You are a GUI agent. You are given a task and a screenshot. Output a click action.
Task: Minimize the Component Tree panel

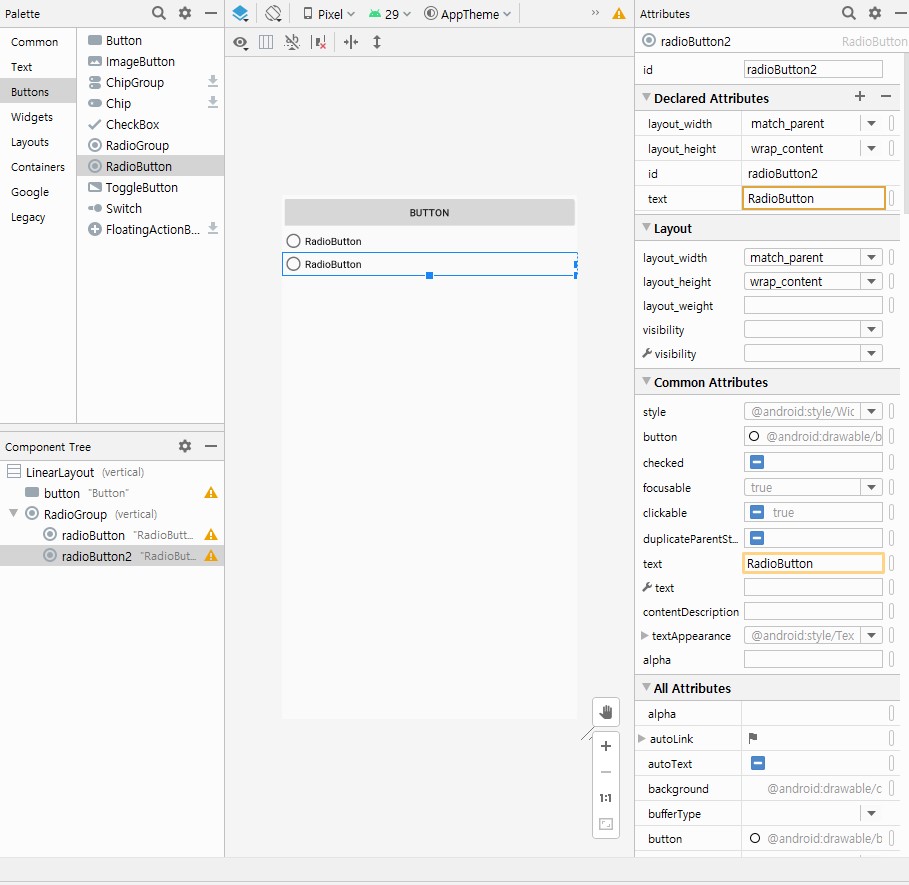(x=211, y=446)
